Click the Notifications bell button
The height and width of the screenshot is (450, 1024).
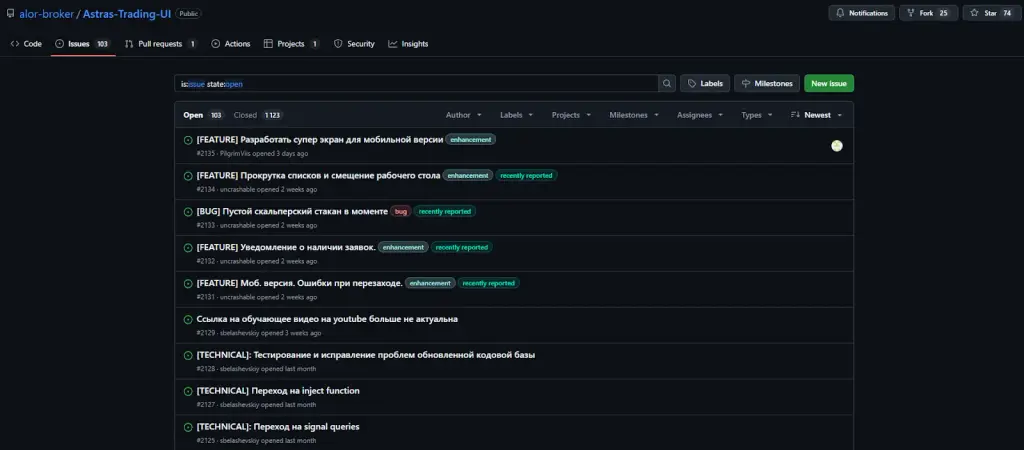862,13
